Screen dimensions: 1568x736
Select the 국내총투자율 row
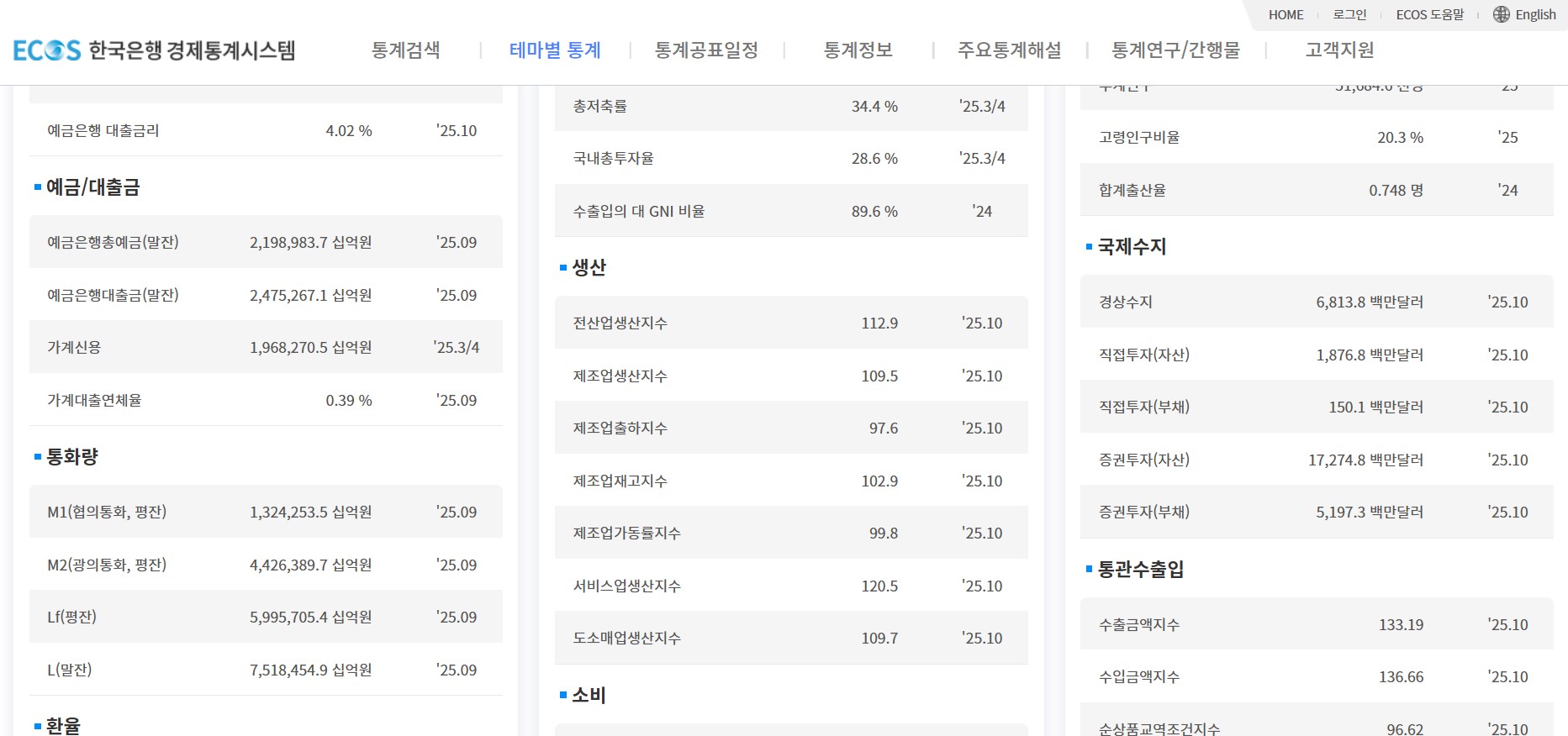[x=791, y=158]
